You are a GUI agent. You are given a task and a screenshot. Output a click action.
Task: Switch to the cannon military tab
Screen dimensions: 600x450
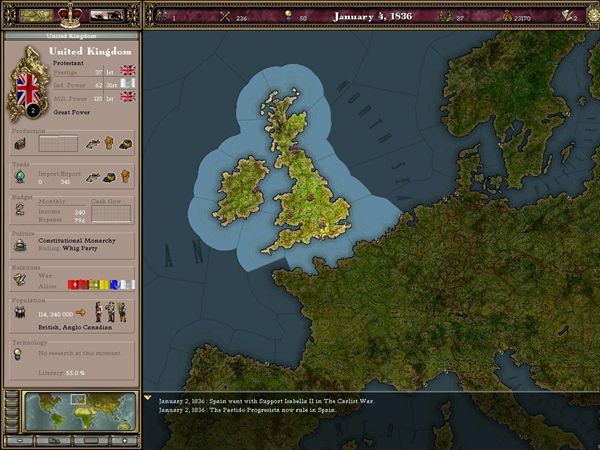(x=106, y=15)
